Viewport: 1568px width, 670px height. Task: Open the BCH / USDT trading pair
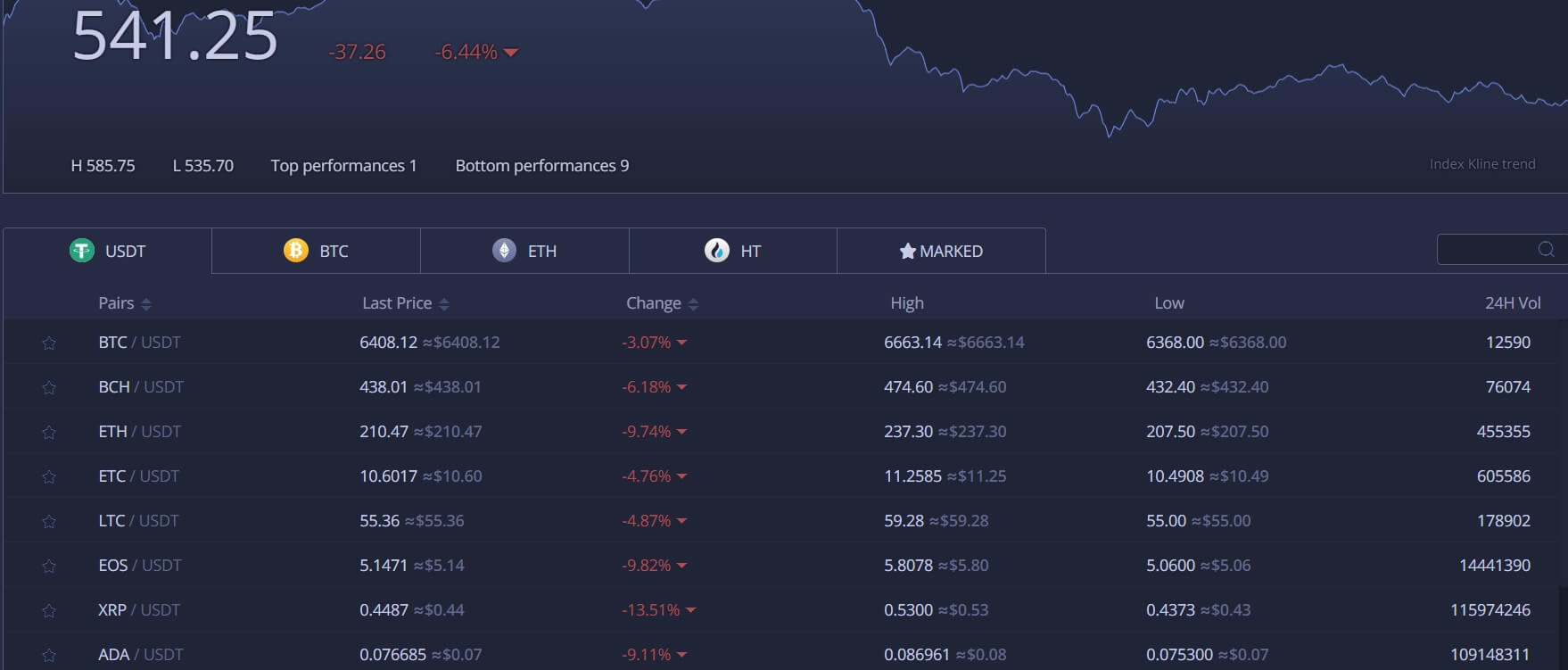click(x=141, y=387)
